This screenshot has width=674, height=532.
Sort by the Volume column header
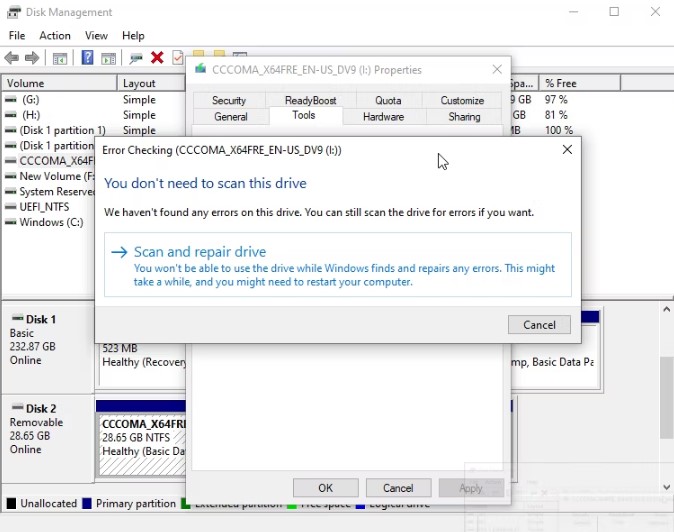pos(59,83)
